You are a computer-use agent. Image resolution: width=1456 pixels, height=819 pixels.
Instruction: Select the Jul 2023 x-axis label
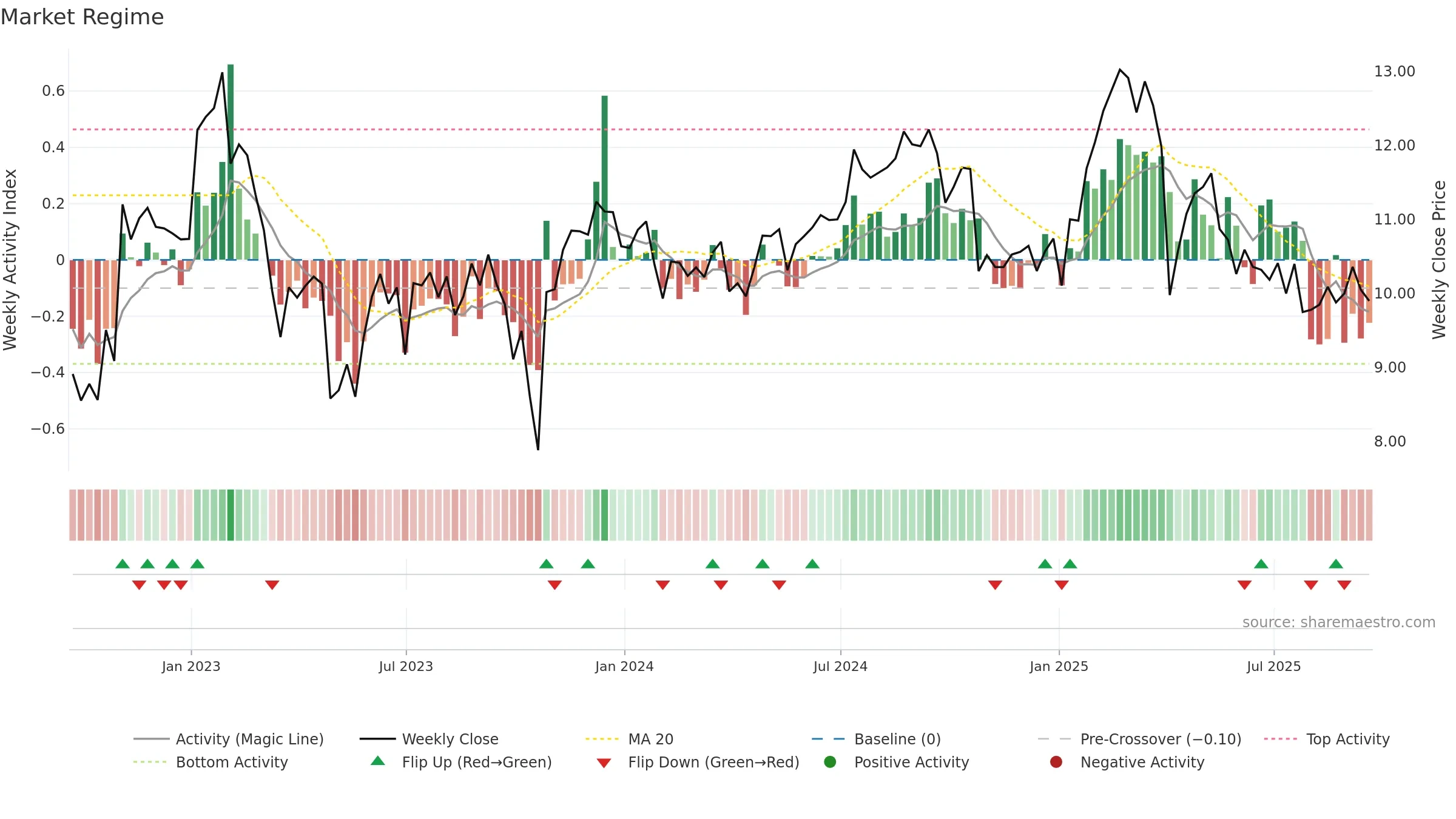tap(406, 666)
